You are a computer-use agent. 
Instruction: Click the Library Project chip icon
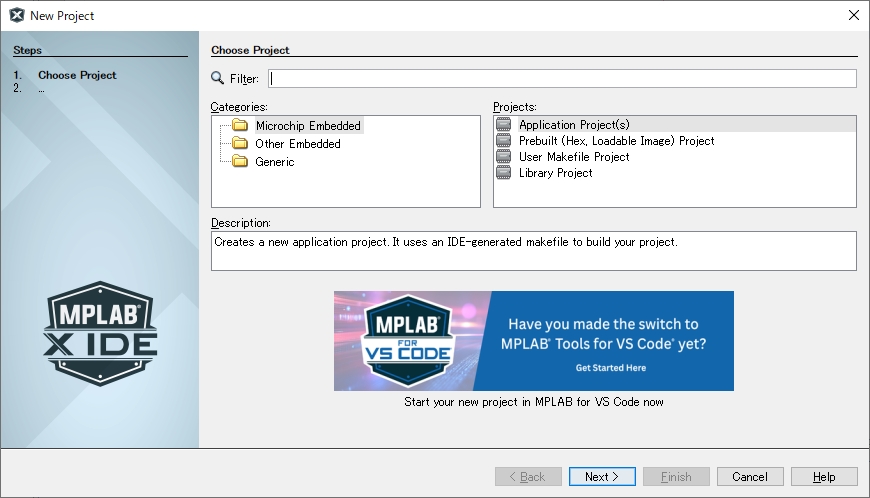(x=504, y=173)
